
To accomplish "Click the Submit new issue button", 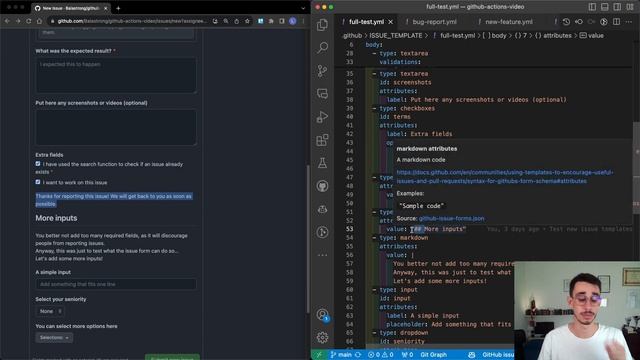I will point(172,357).
